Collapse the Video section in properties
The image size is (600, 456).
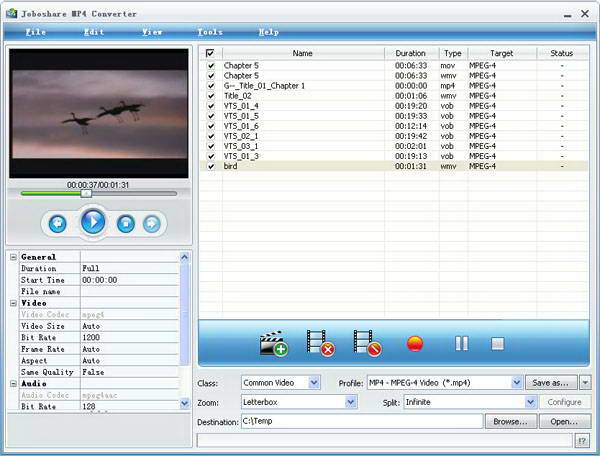point(14,302)
